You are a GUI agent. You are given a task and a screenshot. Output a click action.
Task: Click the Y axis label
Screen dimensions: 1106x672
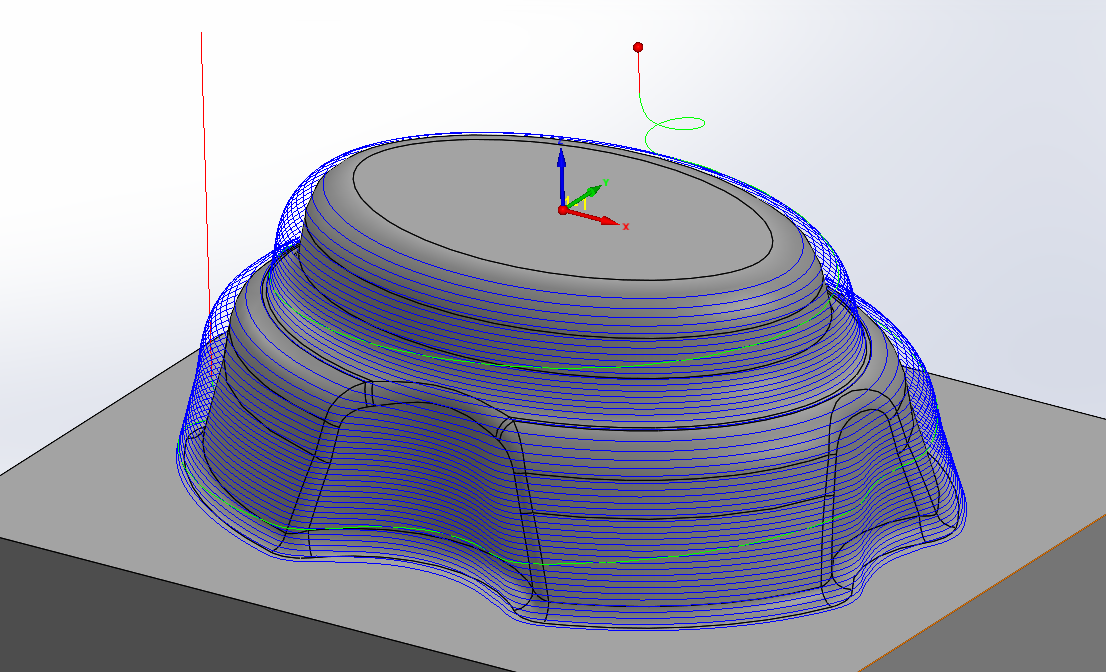coord(606,182)
